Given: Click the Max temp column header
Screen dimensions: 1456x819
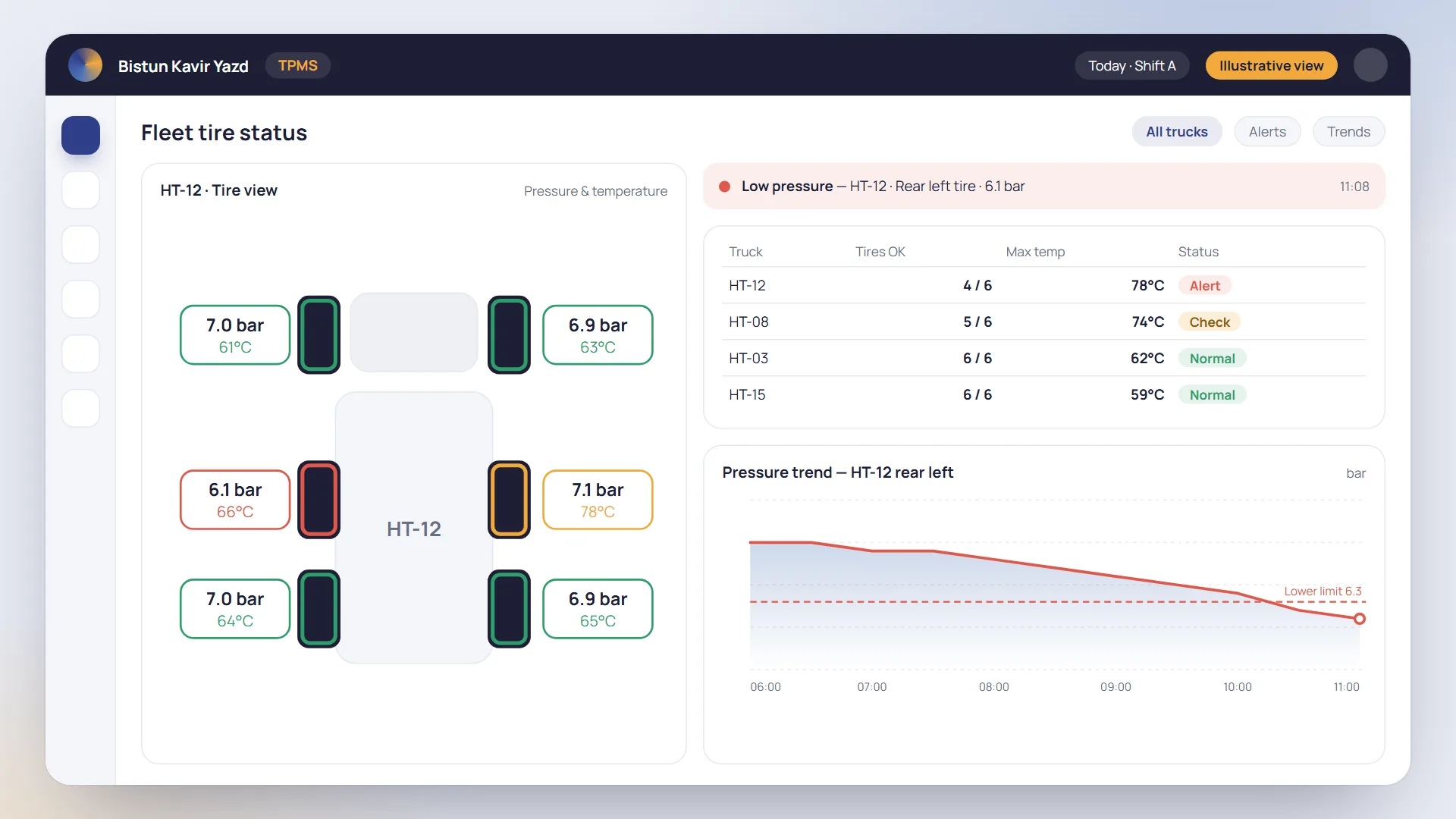Looking at the screenshot, I should coord(1035,252).
